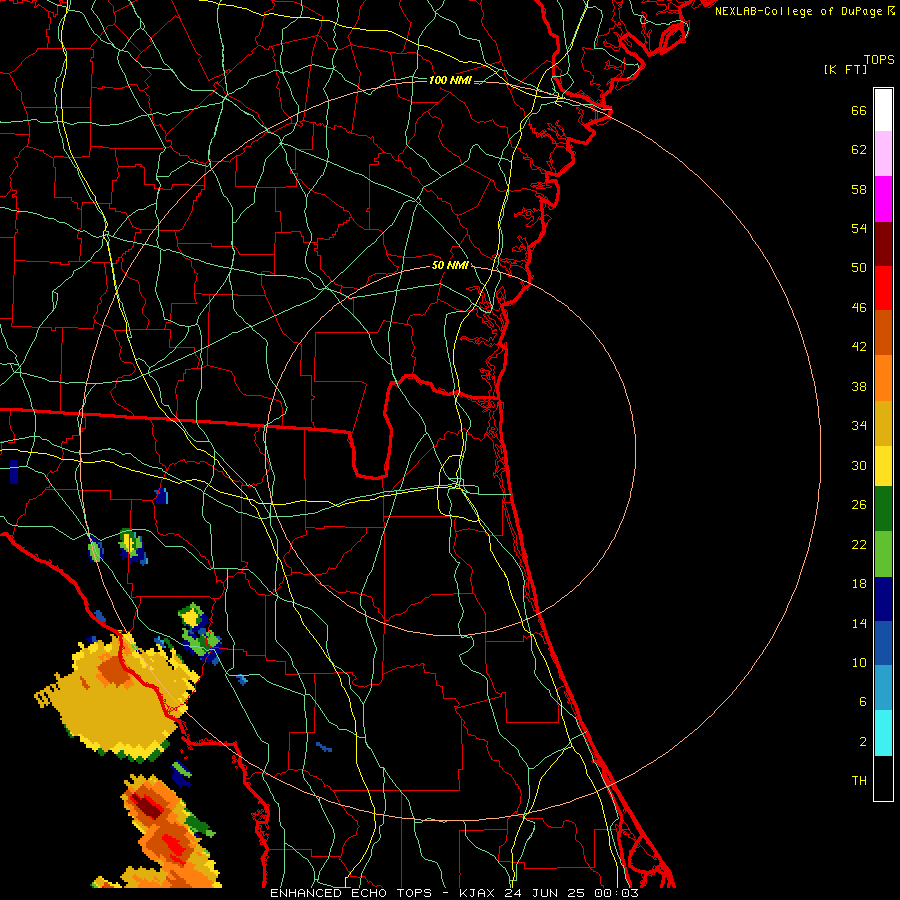This screenshot has height=900, width=900.
Task: Click the bright red 46-50 kft legend swatch
Action: [x=883, y=288]
